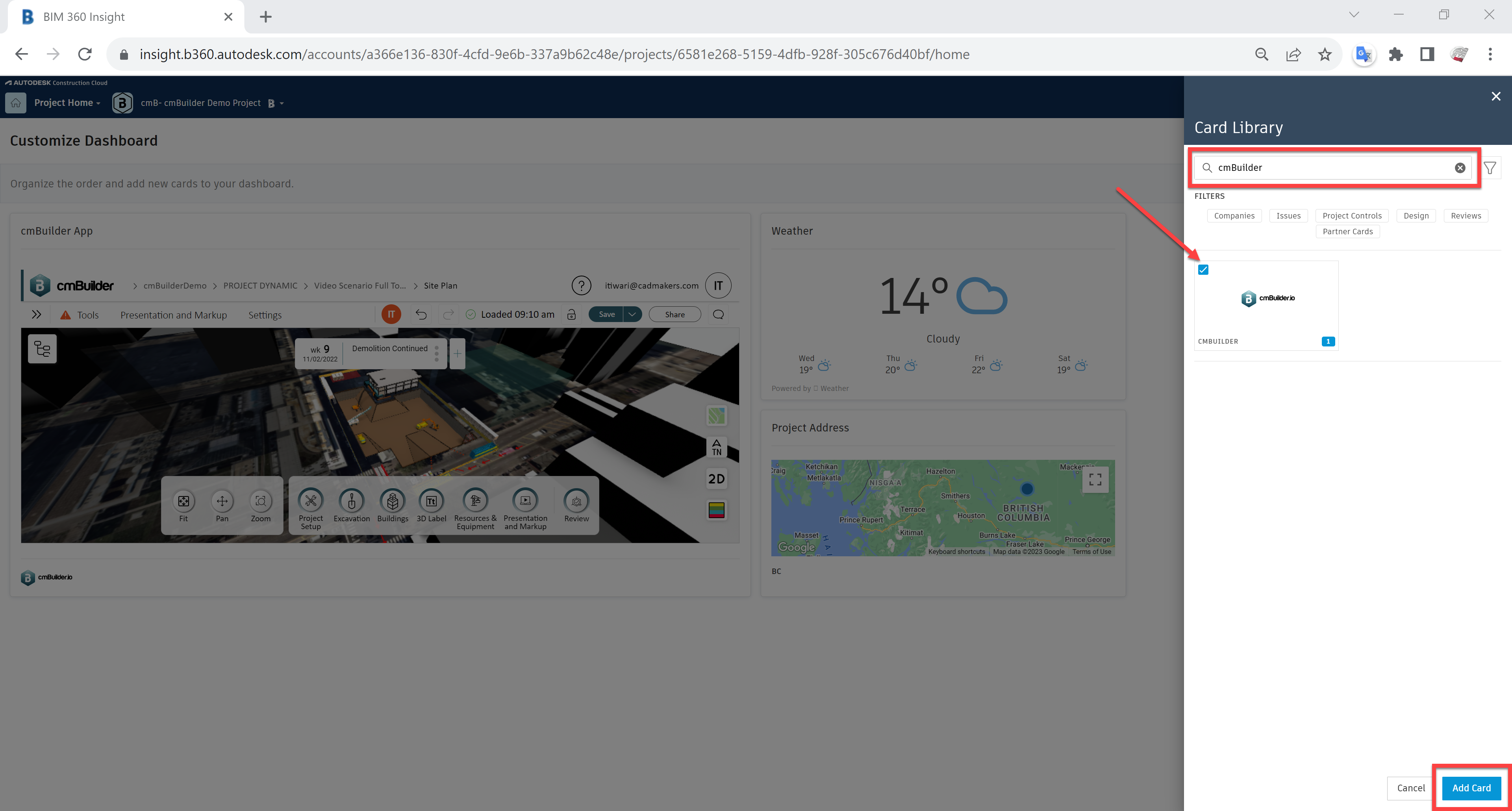Click the Excavation tool icon
This screenshot has width=1512, height=811.
(x=352, y=501)
